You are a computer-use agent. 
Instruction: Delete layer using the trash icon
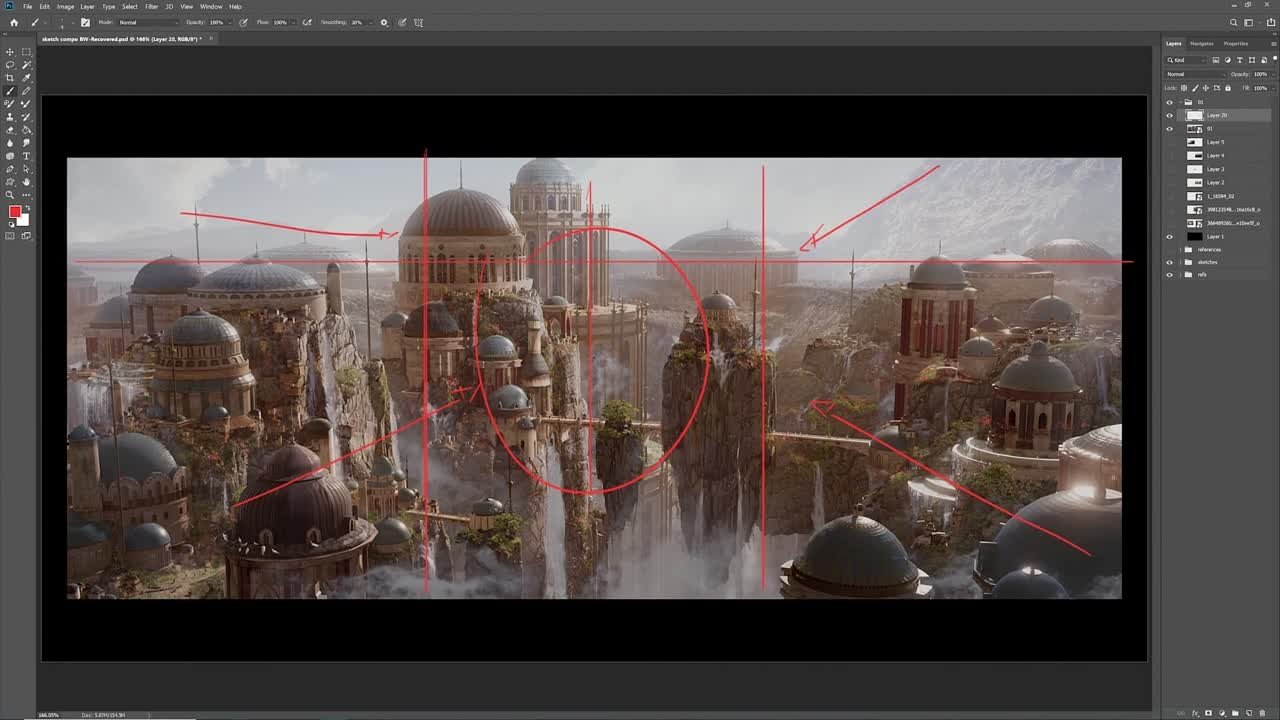tap(1262, 713)
